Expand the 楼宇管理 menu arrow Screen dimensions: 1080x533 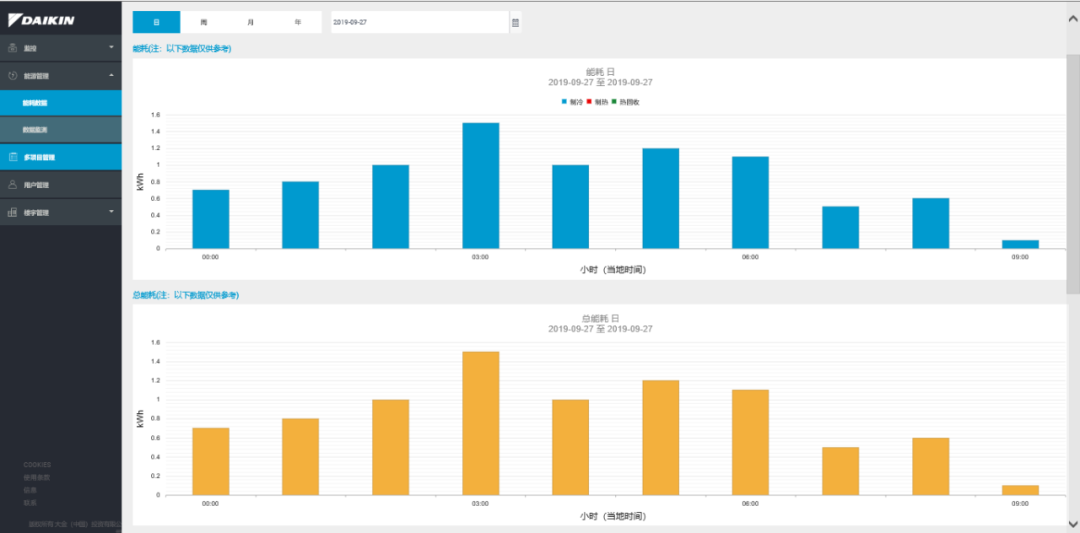(111, 211)
